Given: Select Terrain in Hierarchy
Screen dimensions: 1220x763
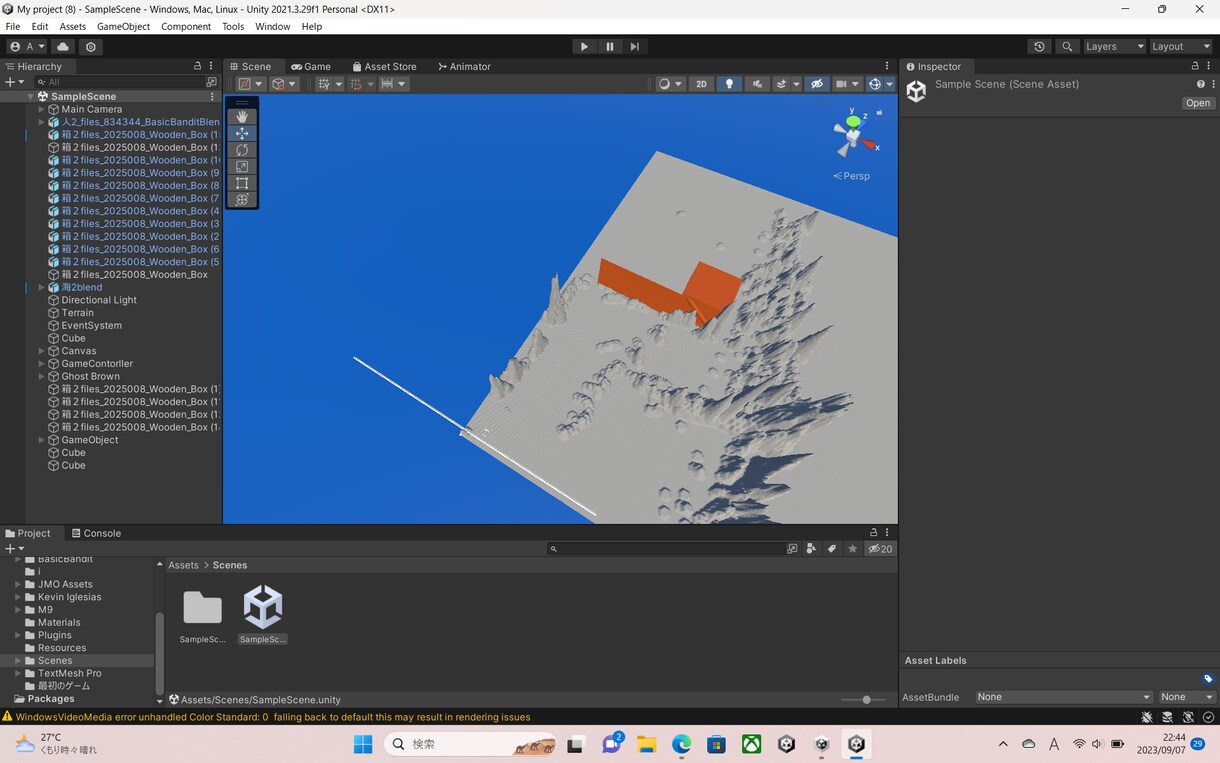Looking at the screenshot, I should click(x=77, y=313).
